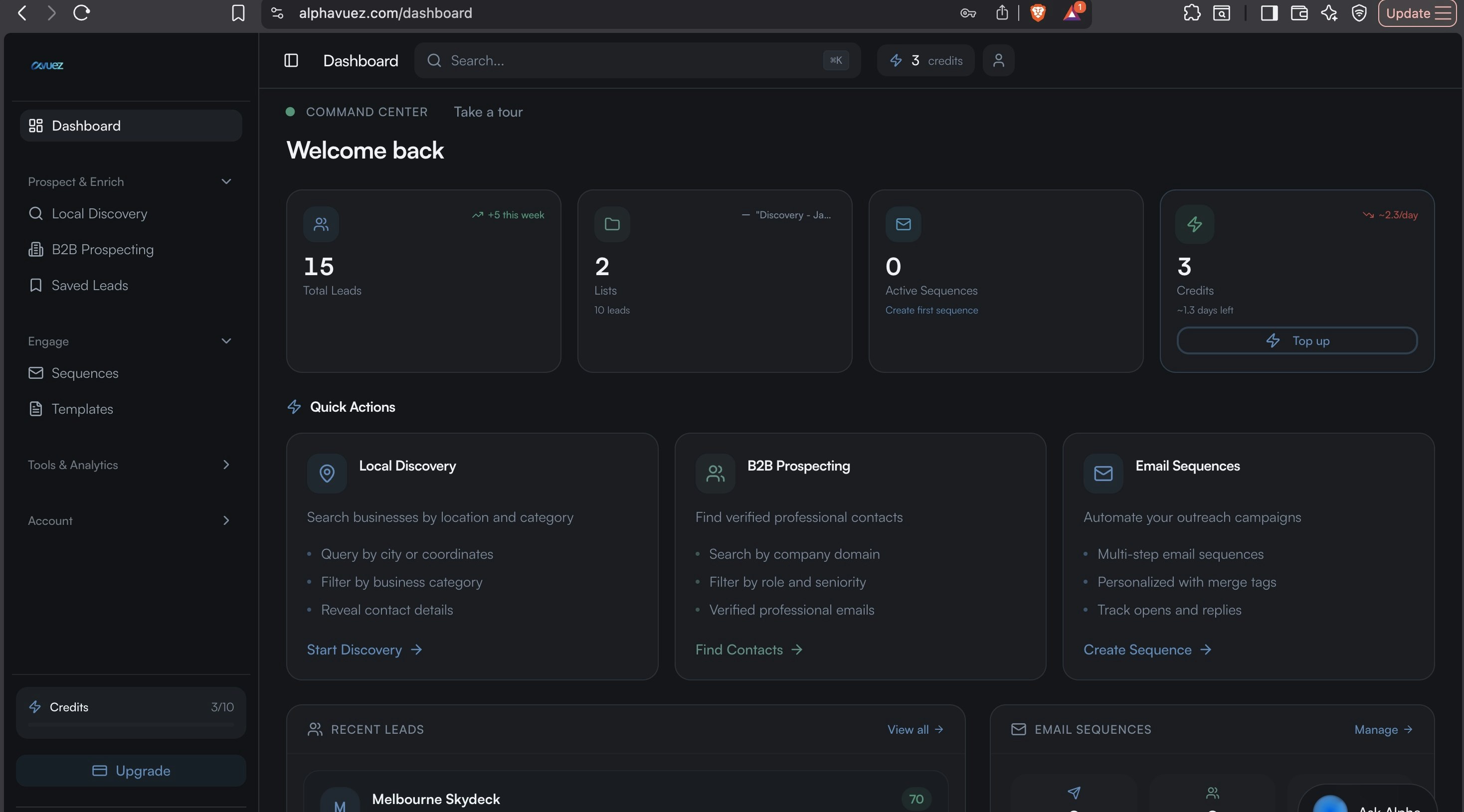Click the Brave Shields lion icon
The height and width of the screenshot is (812, 1464).
(1038, 12)
